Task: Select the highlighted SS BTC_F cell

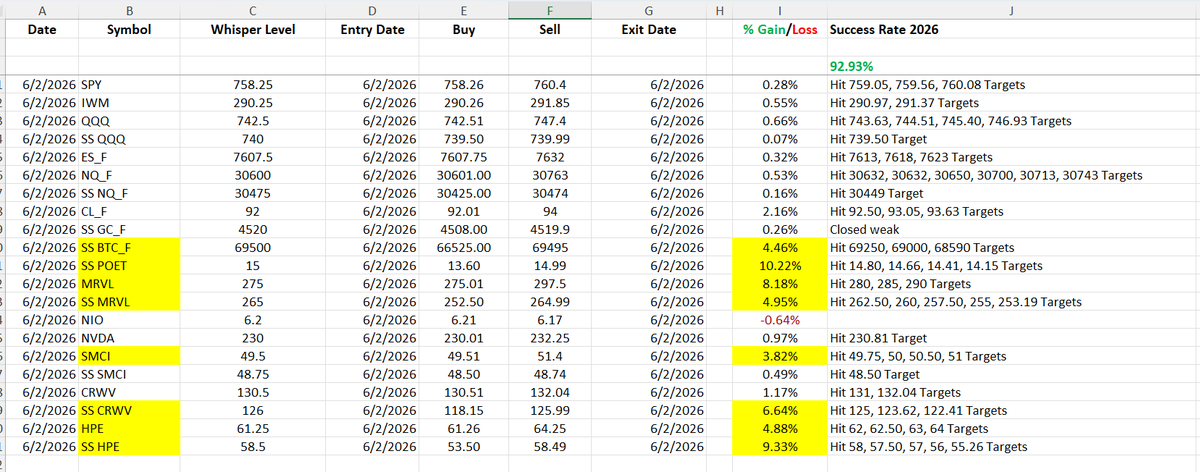Action: pyautogui.click(x=129, y=247)
